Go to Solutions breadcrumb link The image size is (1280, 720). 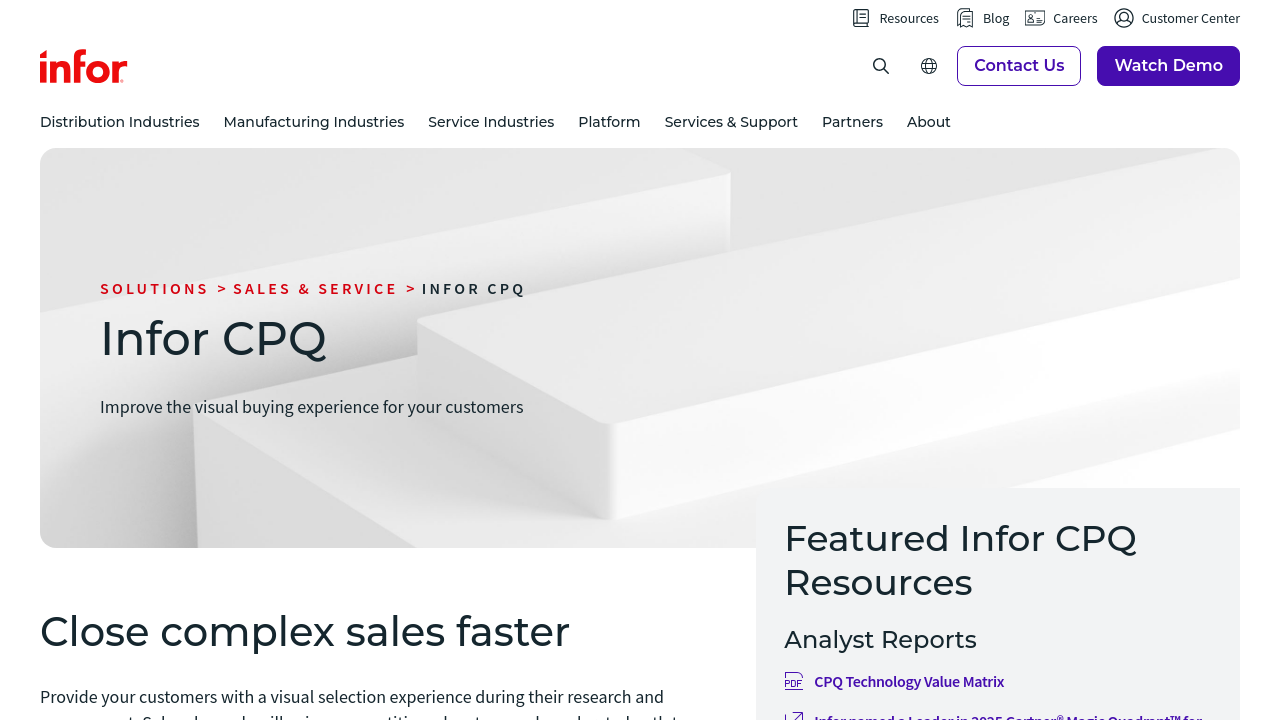tap(154, 289)
